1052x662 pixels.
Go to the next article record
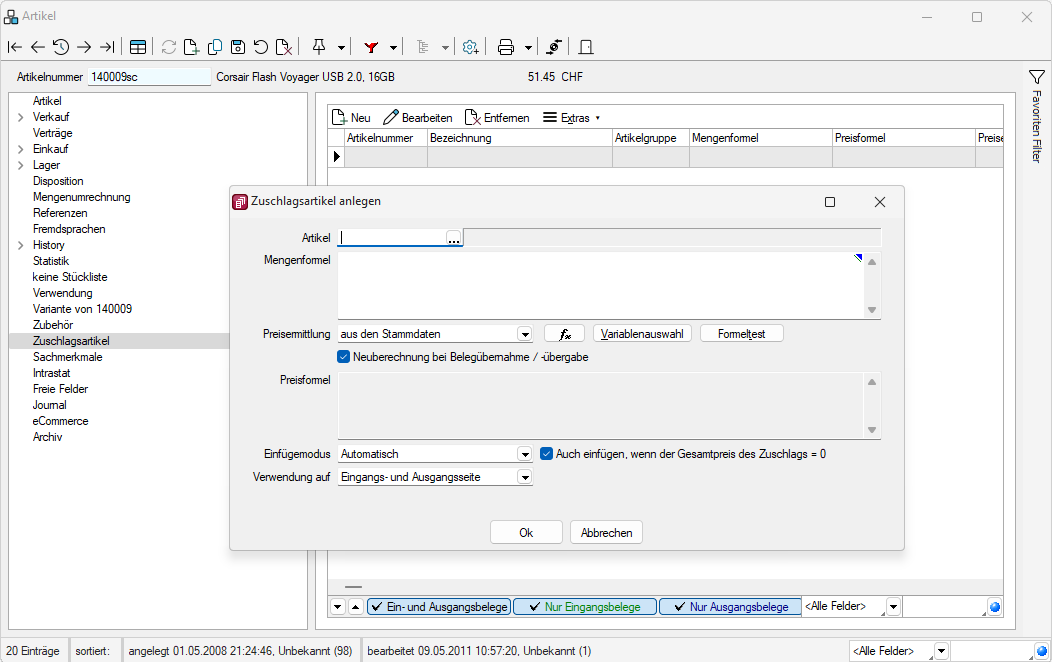pos(84,47)
